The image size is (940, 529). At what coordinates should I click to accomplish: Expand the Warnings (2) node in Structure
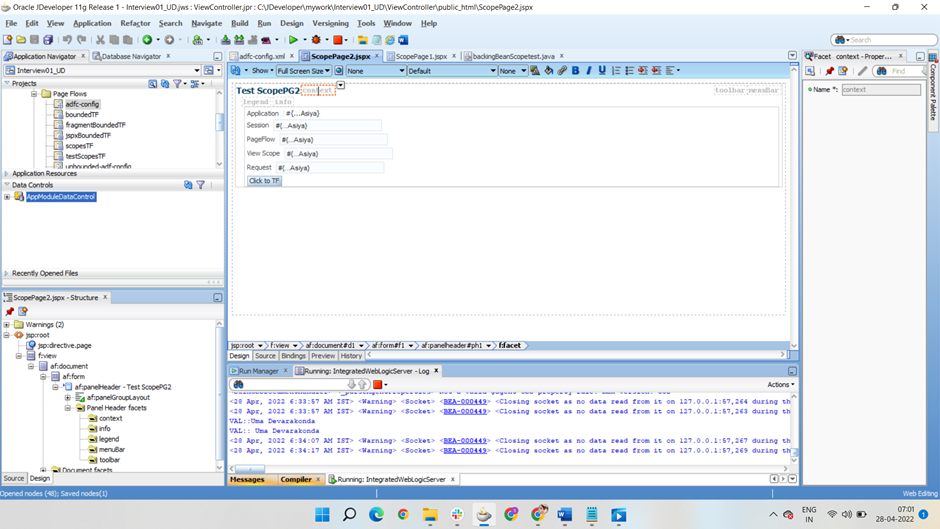7,324
